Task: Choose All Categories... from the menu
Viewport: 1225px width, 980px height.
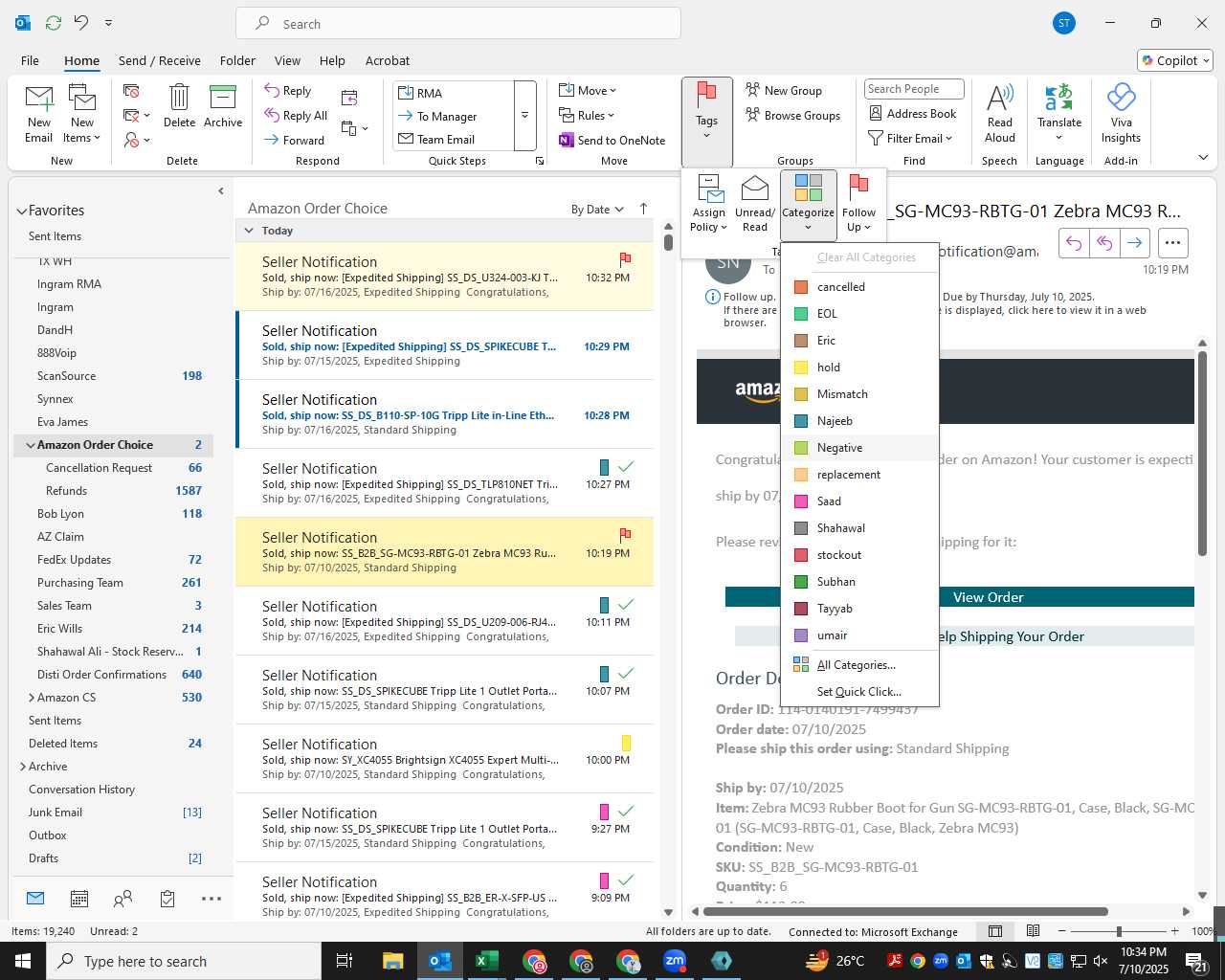Action: pos(859,664)
